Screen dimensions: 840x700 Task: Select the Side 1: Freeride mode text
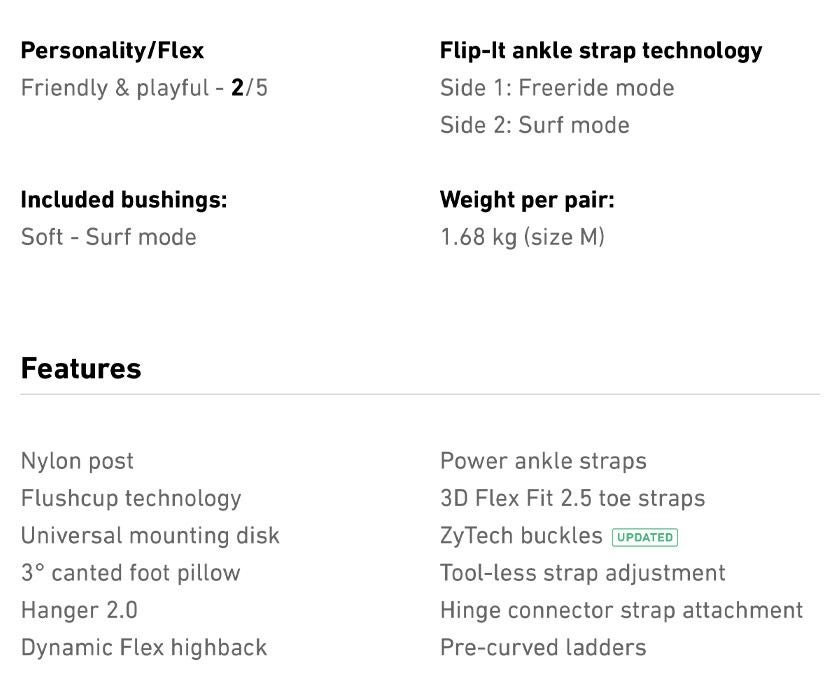(557, 88)
